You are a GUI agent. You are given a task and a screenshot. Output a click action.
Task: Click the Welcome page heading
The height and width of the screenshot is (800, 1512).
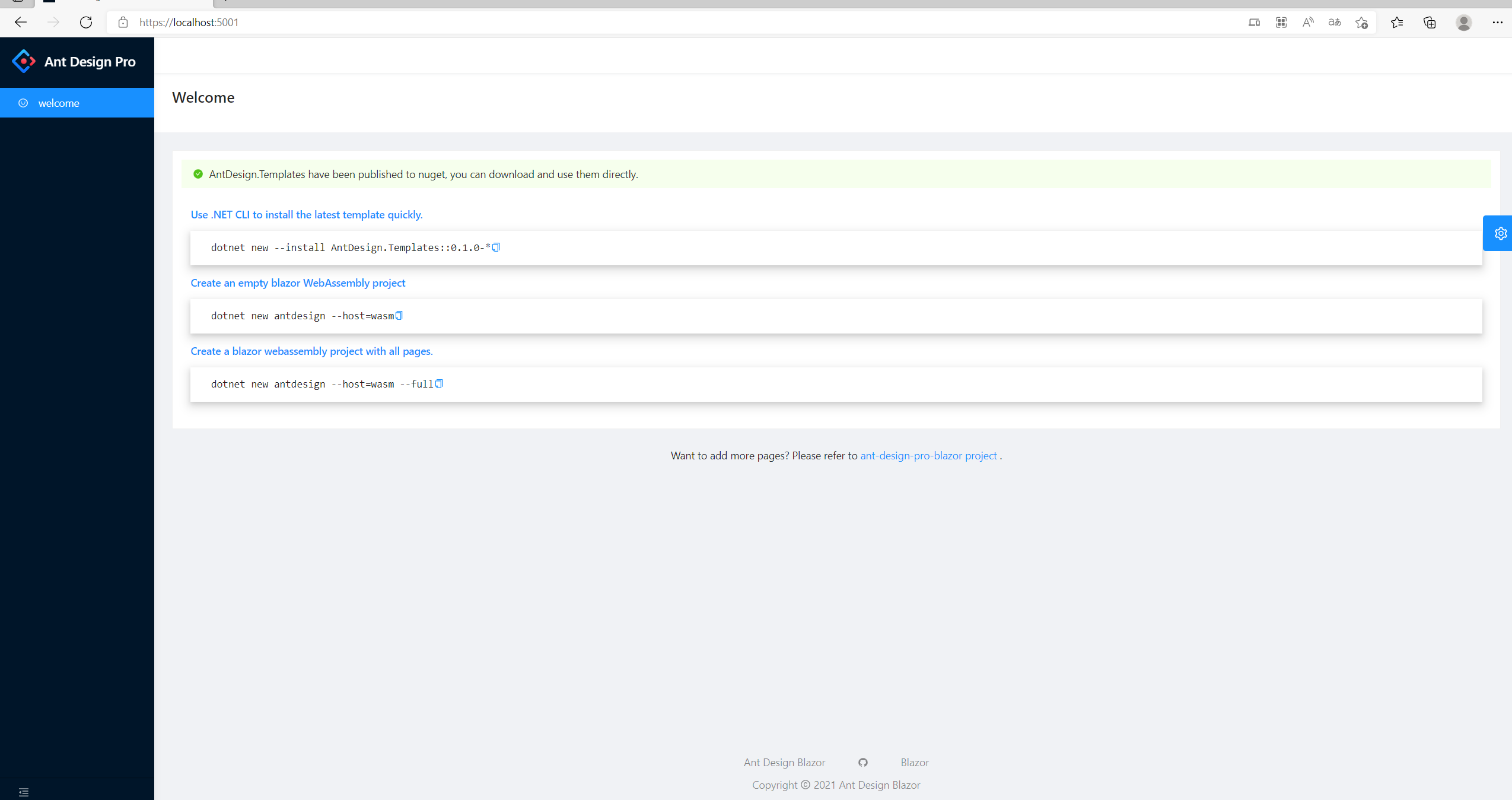coord(203,97)
